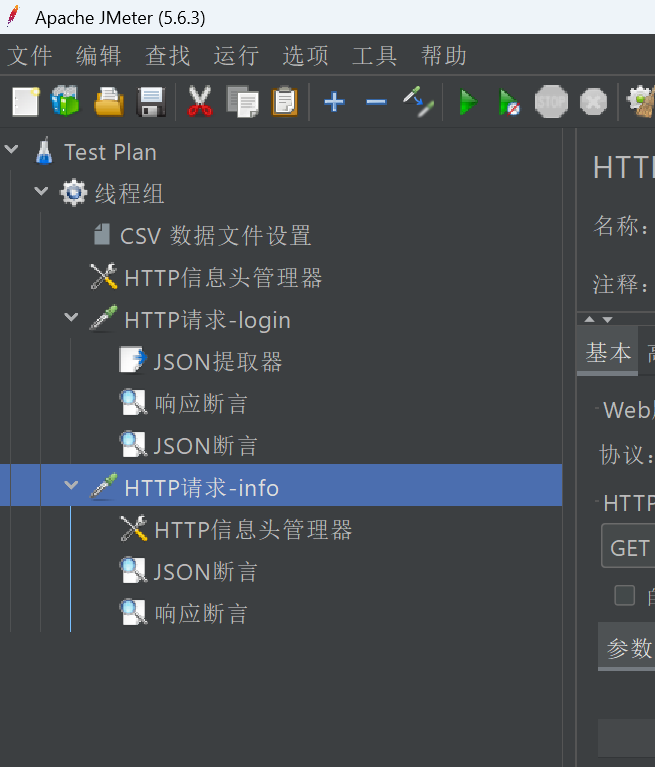Open the 编辑 menu
Viewport: 655px width, 767px height.
[x=99, y=55]
